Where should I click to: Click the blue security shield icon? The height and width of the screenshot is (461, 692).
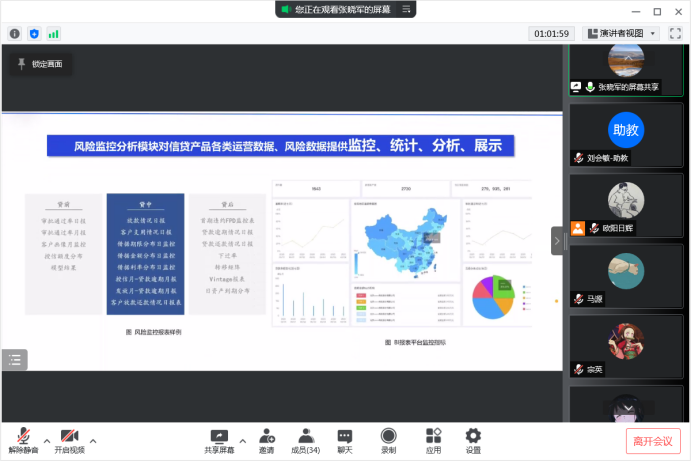[x=34, y=33]
